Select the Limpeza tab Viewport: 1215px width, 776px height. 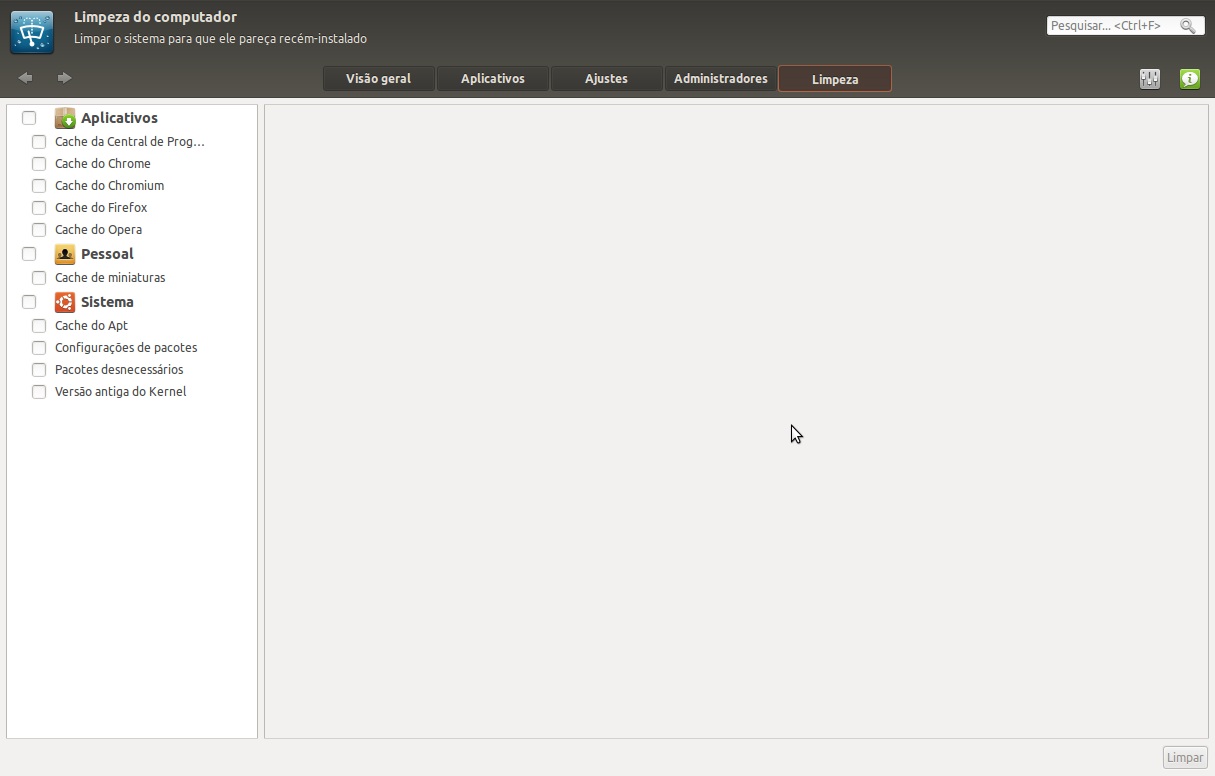835,79
